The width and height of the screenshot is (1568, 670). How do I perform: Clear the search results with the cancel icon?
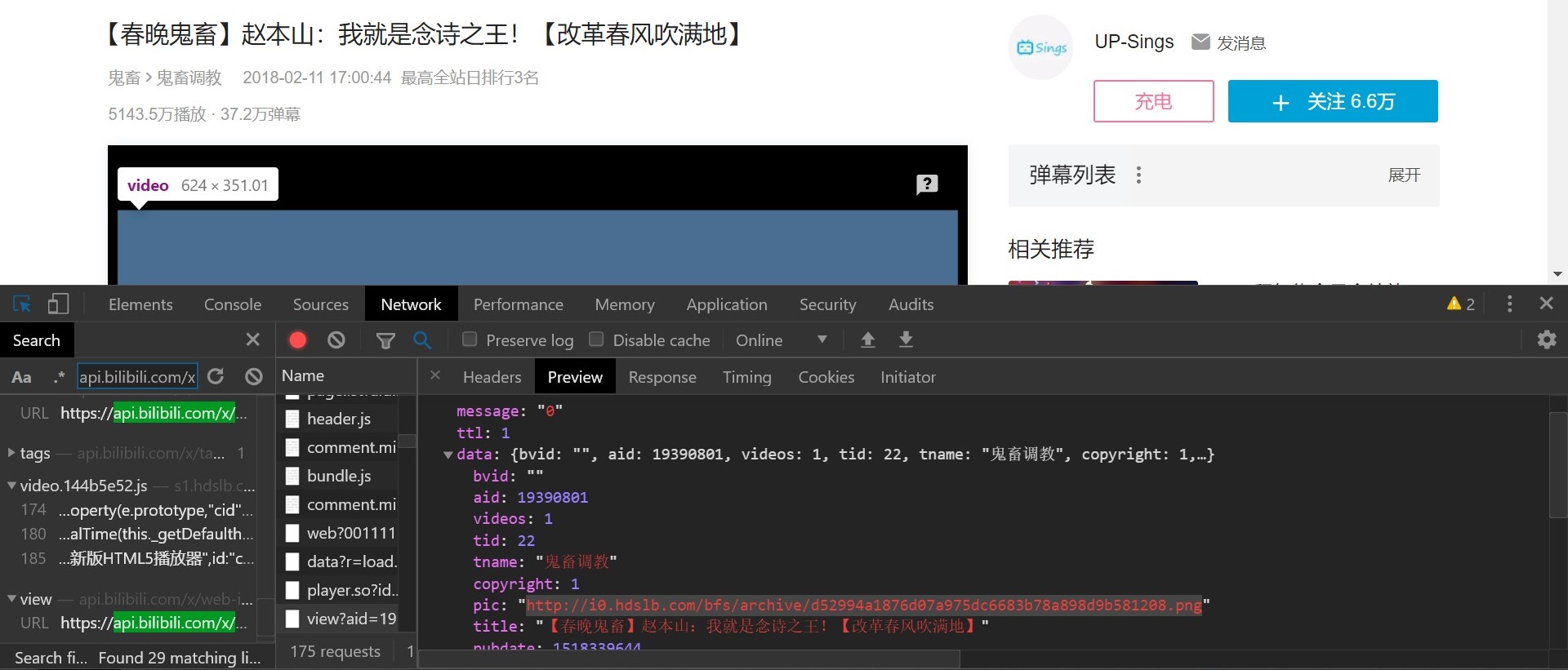coord(254,376)
